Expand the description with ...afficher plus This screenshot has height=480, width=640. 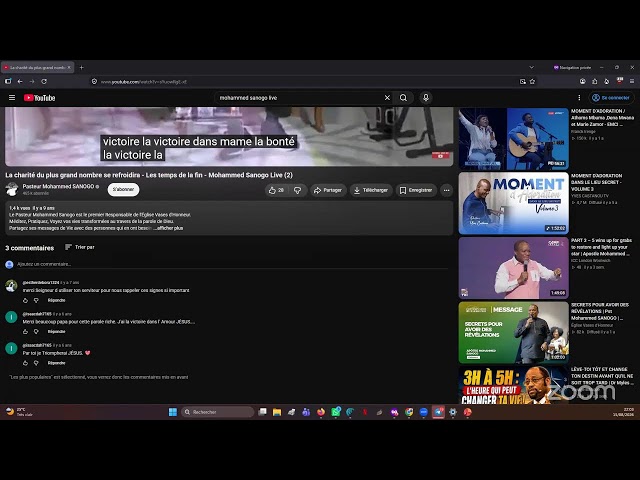click(168, 228)
